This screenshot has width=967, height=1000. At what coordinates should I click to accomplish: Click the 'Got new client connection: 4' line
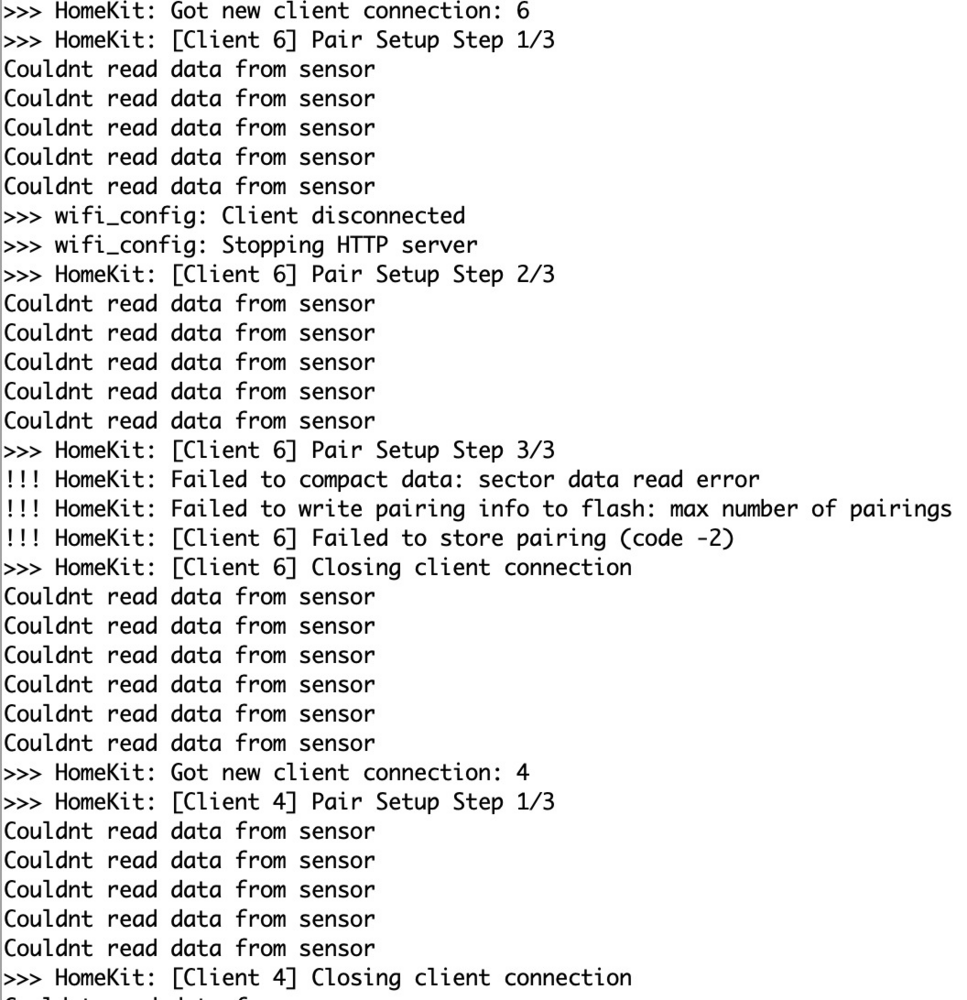click(267, 774)
